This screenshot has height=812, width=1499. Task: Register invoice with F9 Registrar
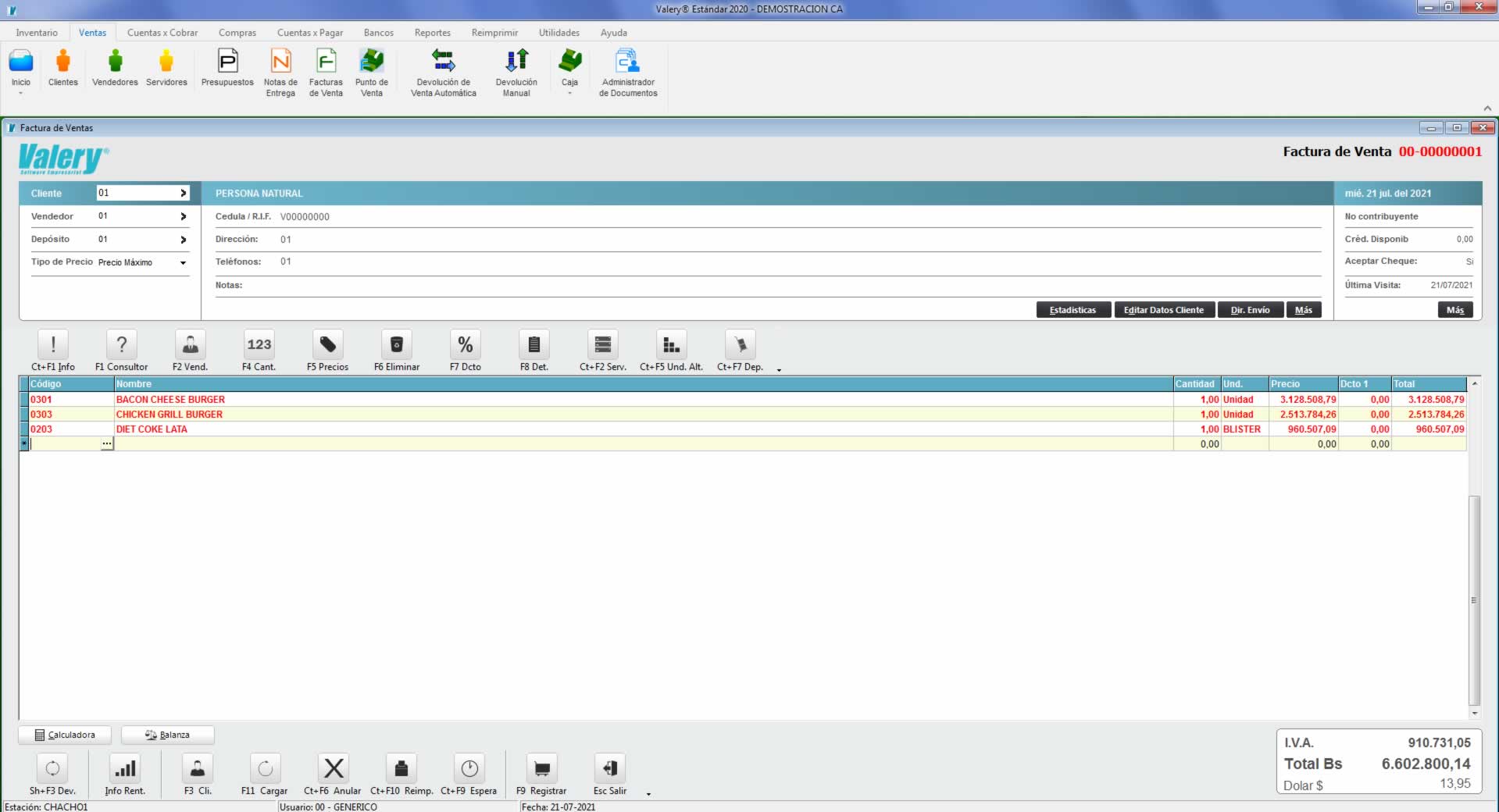pos(542,768)
